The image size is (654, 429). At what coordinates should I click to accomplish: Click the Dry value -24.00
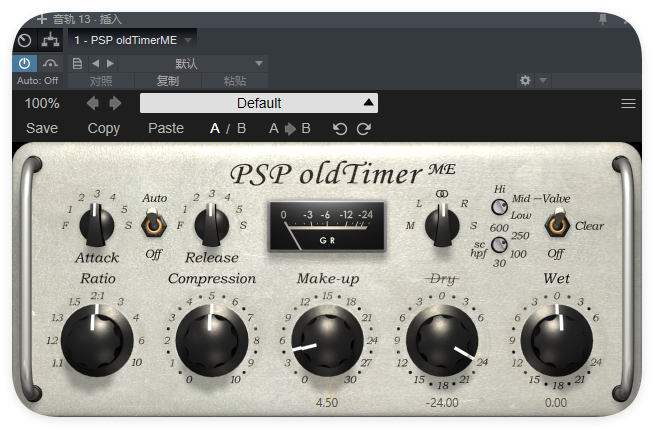[x=442, y=402]
